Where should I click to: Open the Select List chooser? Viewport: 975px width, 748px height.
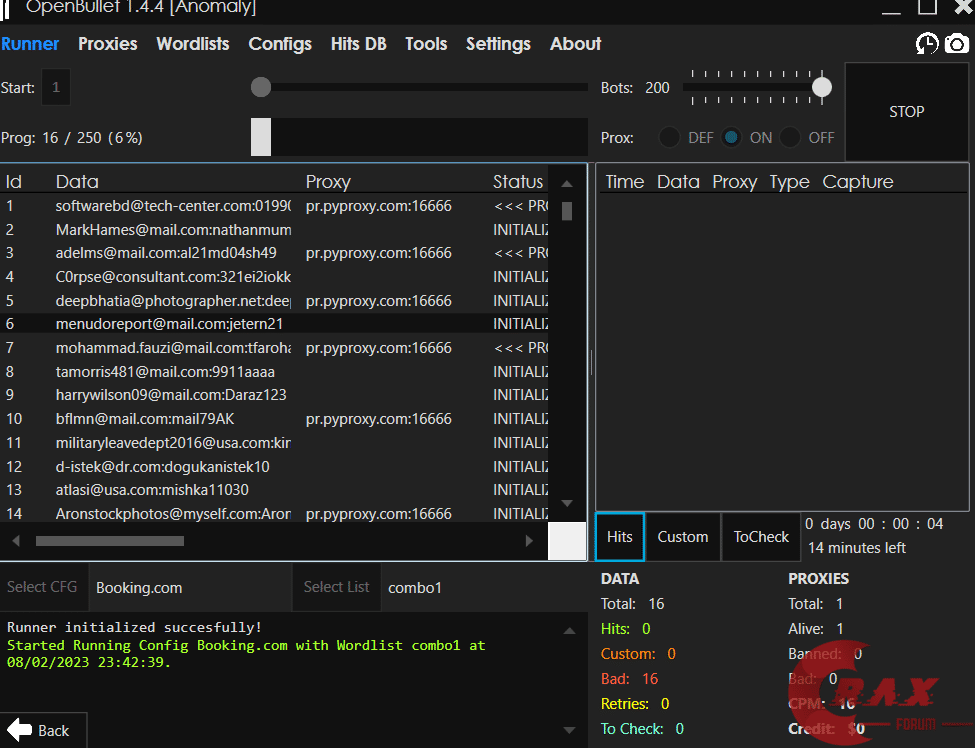[x=336, y=587]
